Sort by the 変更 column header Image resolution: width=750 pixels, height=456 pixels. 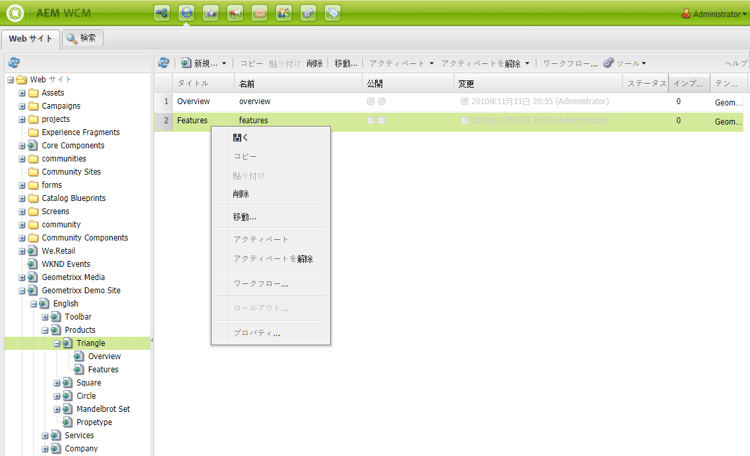[x=538, y=83]
